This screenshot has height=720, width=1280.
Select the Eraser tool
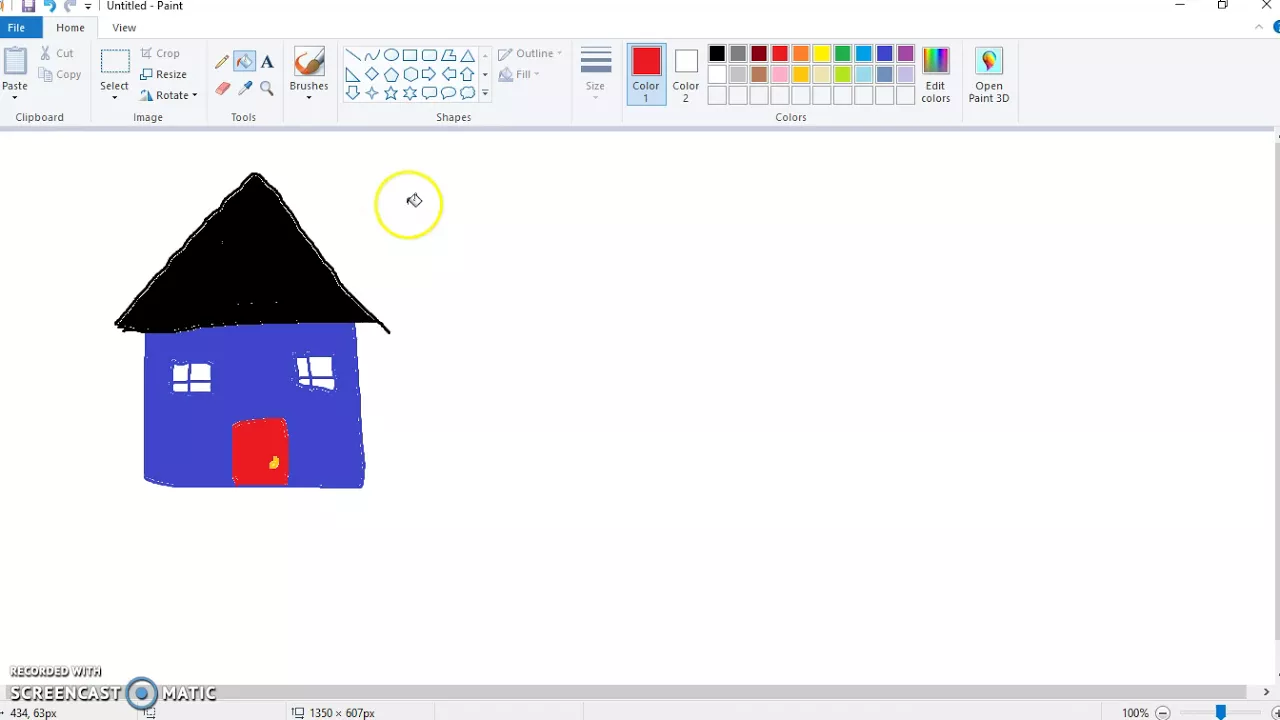pos(222,88)
